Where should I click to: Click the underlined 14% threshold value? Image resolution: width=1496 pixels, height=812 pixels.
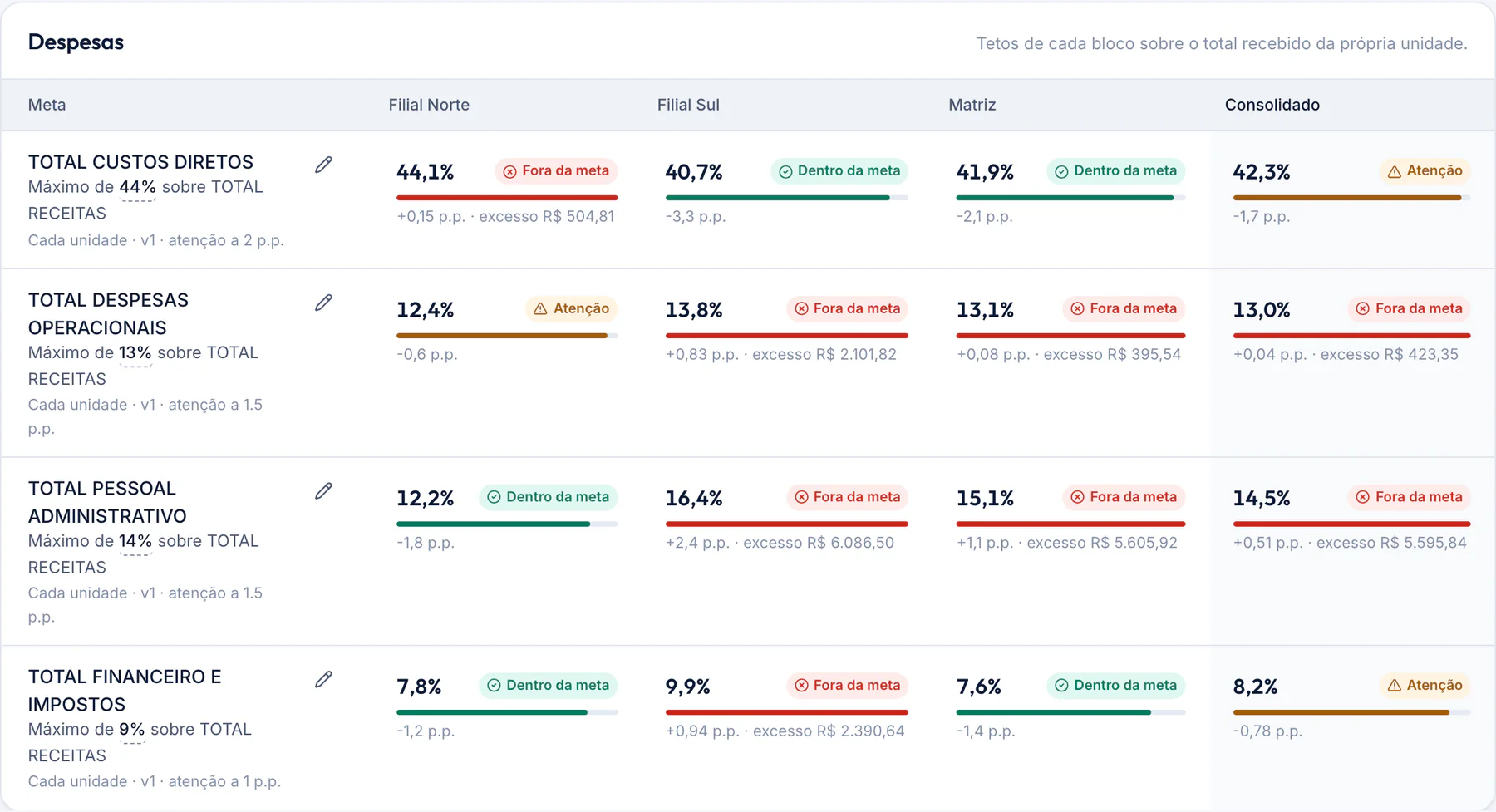[x=135, y=541]
